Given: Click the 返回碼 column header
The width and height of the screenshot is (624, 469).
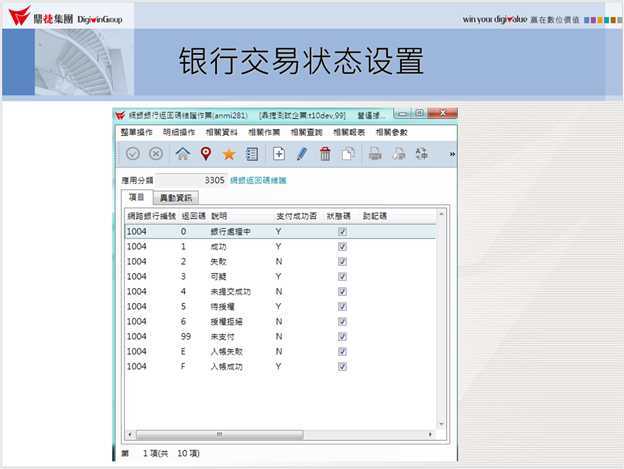Looking at the screenshot, I should pos(193,216).
